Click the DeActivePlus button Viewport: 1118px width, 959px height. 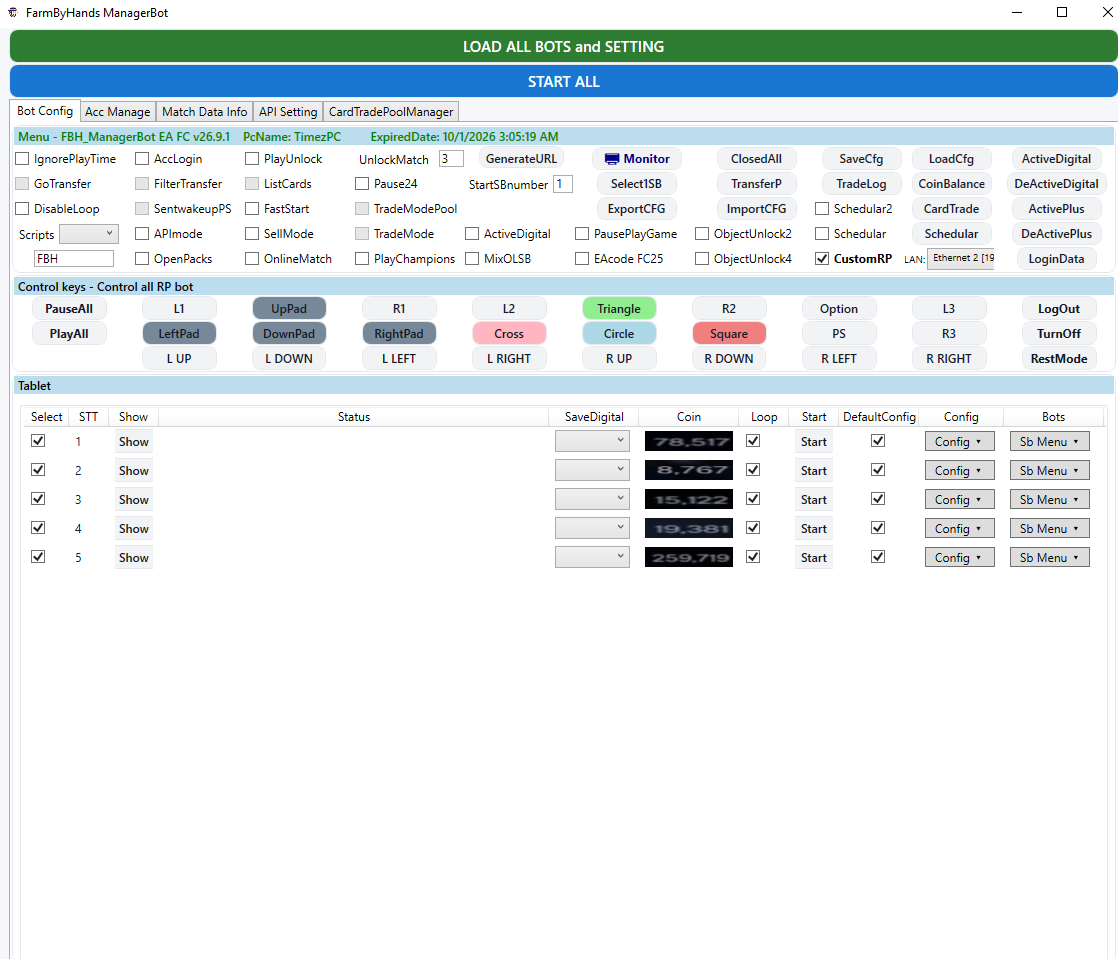[x=1056, y=234]
